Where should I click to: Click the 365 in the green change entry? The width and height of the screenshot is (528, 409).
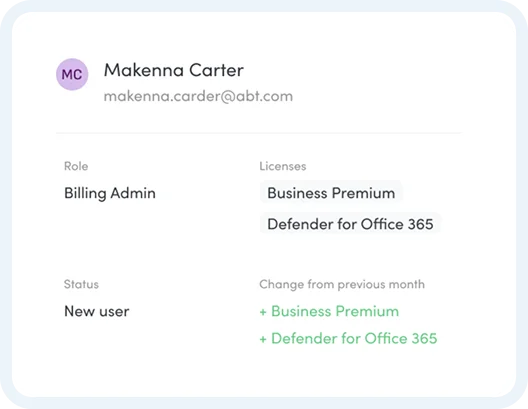pos(424,338)
